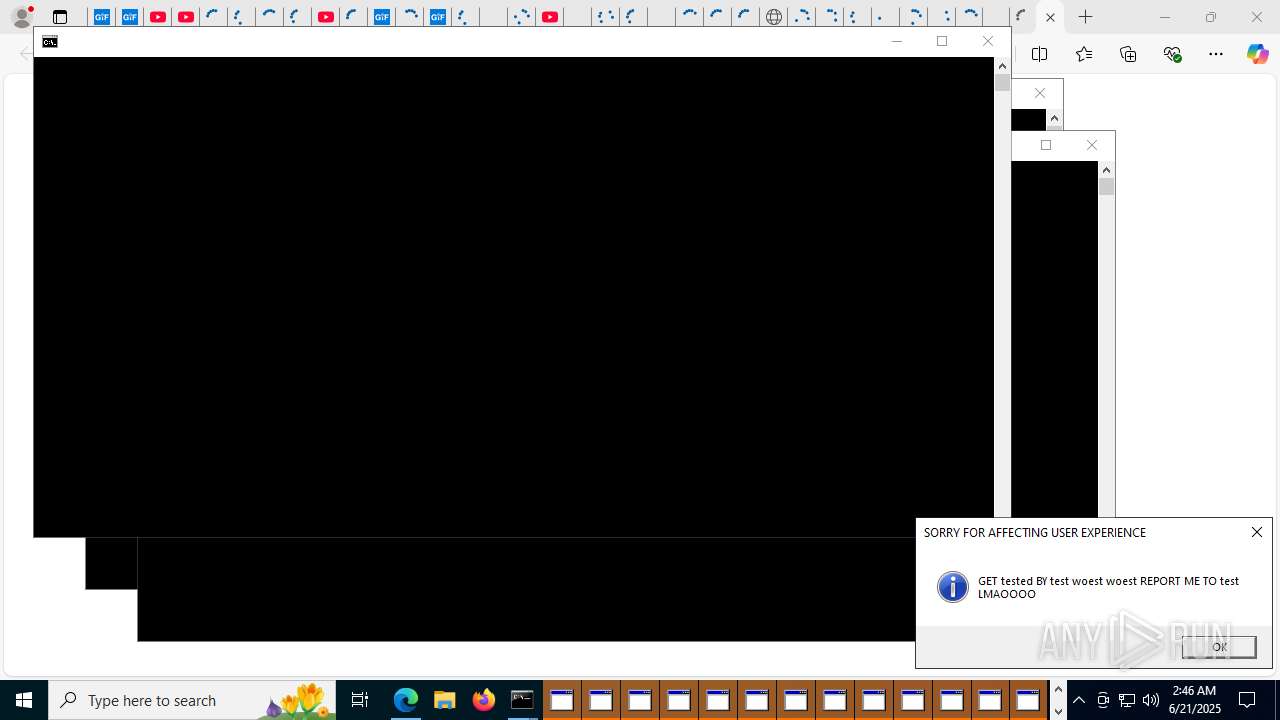Open the Windows notification center
Image resolution: width=1280 pixels, height=720 pixels.
coord(1248,700)
